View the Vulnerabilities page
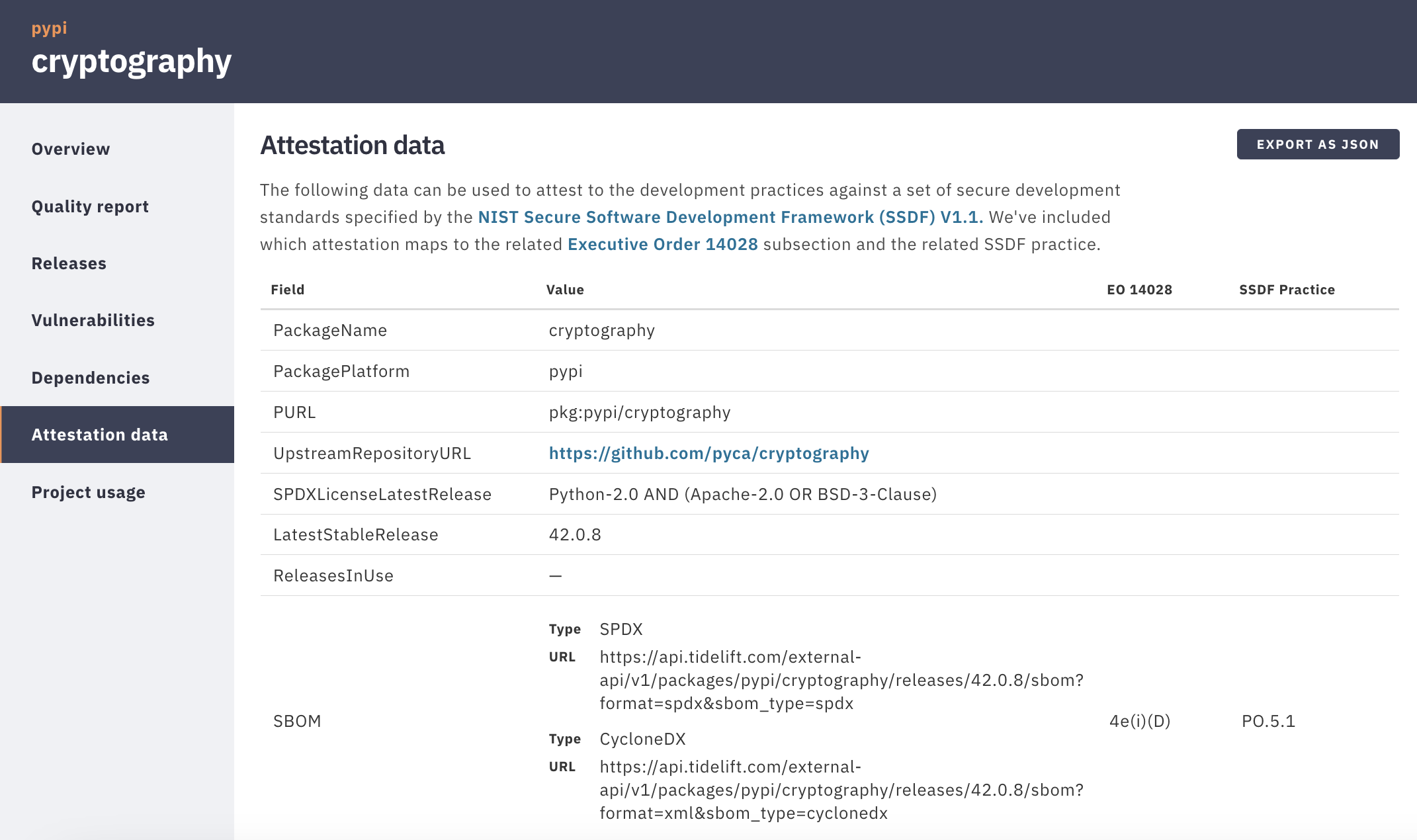 coord(93,320)
